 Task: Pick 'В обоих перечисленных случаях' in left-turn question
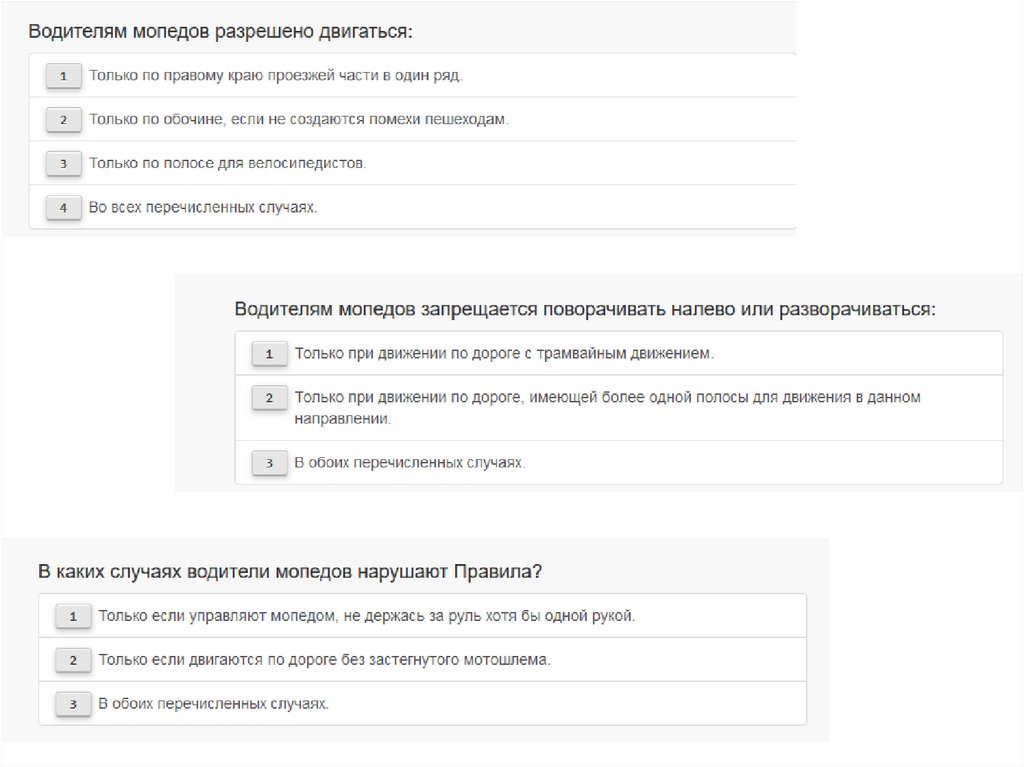pyautogui.click(x=409, y=463)
